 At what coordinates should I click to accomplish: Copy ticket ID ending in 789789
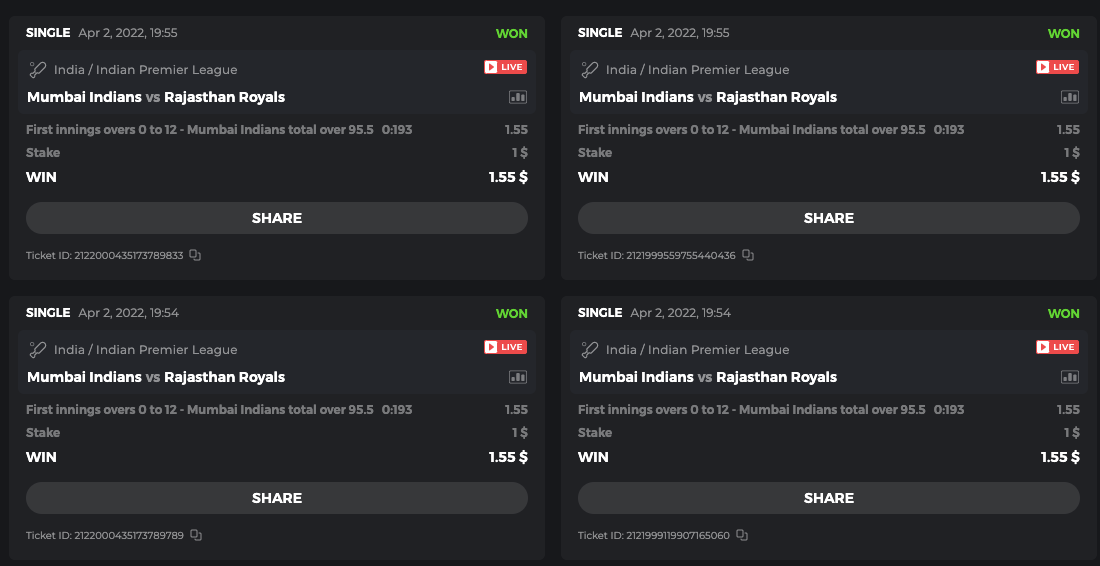pyautogui.click(x=196, y=535)
